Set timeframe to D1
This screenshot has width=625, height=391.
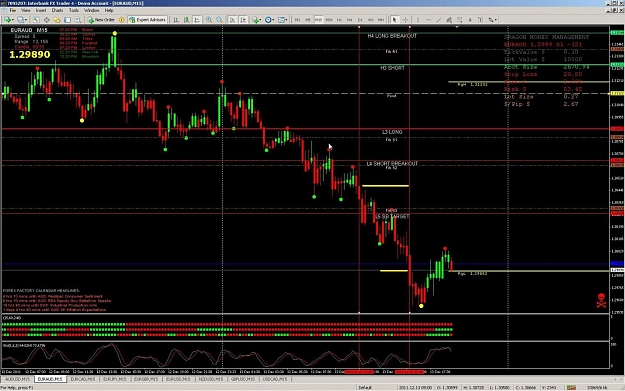tap(360, 20)
